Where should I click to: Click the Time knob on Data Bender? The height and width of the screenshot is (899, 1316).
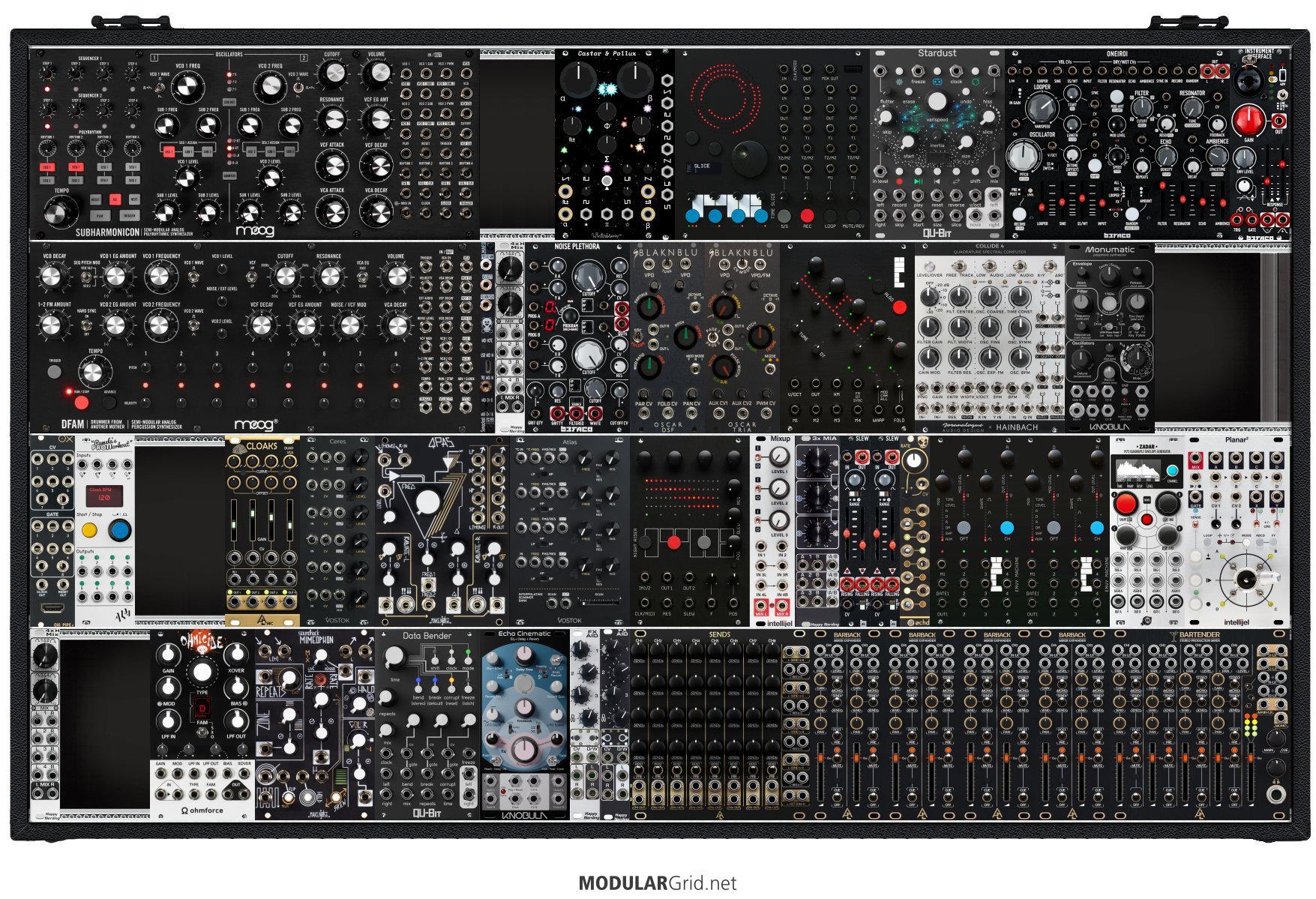[x=394, y=658]
